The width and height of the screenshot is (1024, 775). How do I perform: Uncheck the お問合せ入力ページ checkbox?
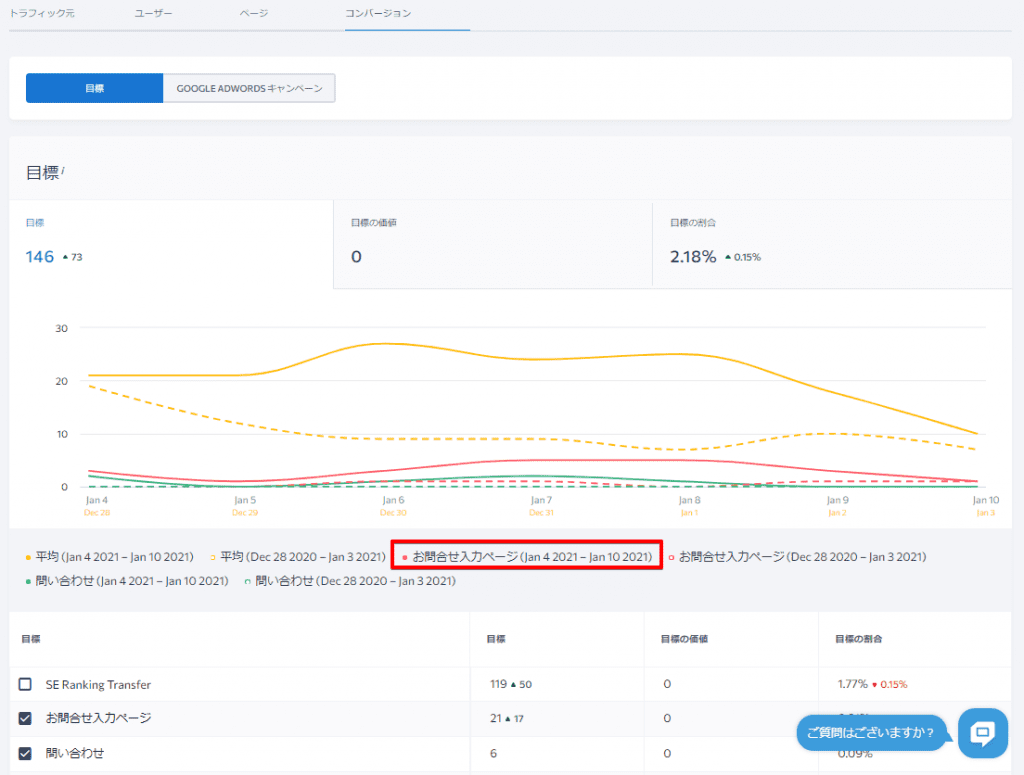[x=26, y=718]
